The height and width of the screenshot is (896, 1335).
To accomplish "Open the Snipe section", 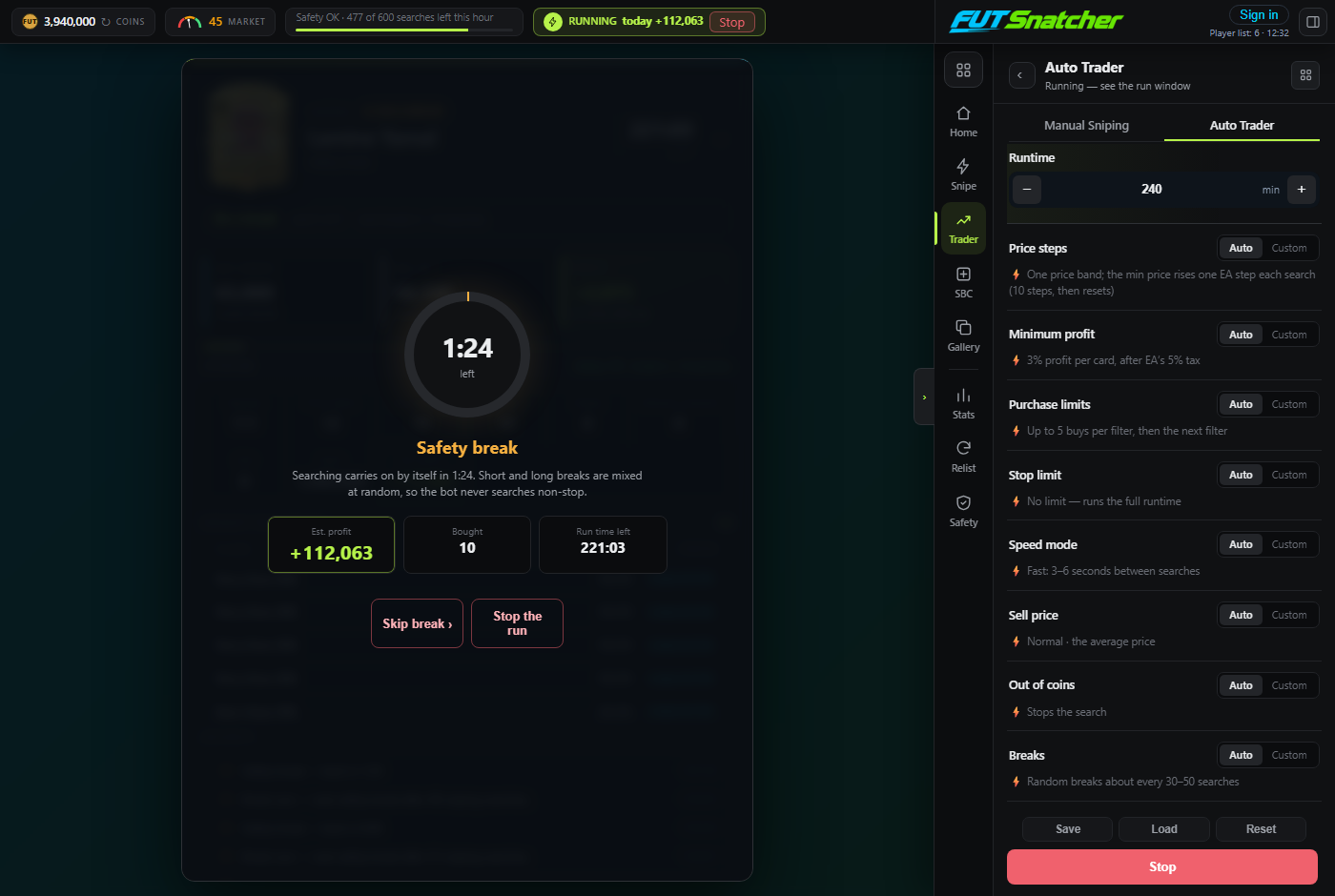I will click(x=963, y=174).
